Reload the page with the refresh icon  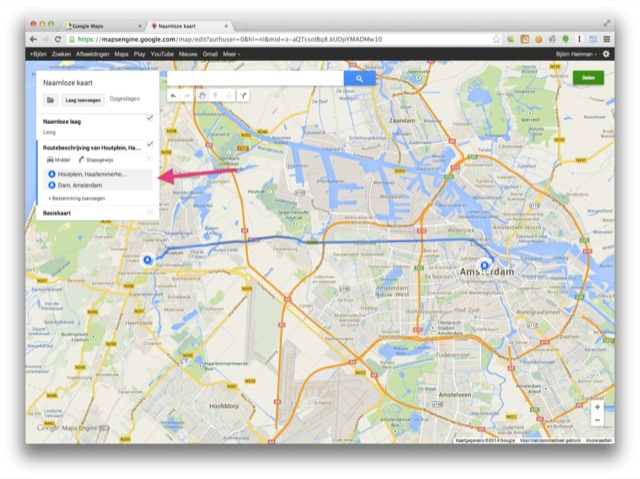tap(58, 39)
